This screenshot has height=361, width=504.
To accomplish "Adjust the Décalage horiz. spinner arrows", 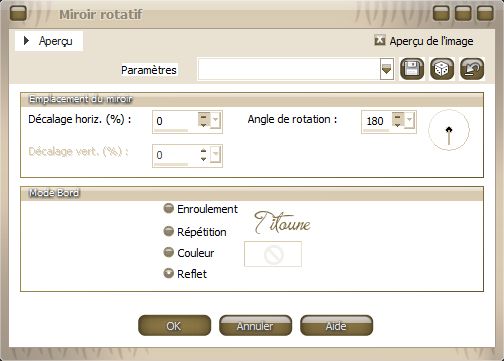I will 204,120.
